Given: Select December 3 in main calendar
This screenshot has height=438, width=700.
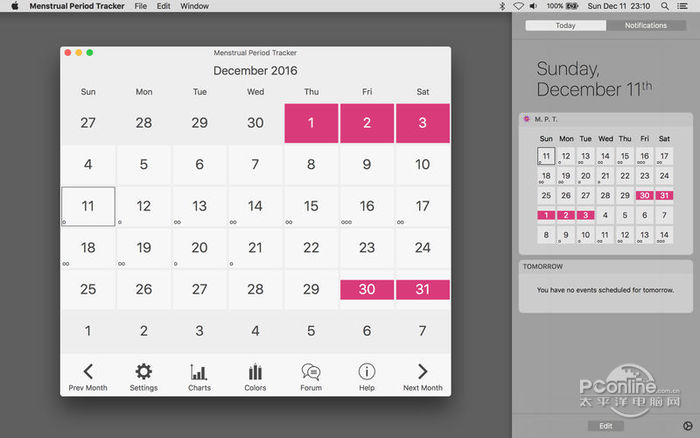Looking at the screenshot, I should pos(423,123).
